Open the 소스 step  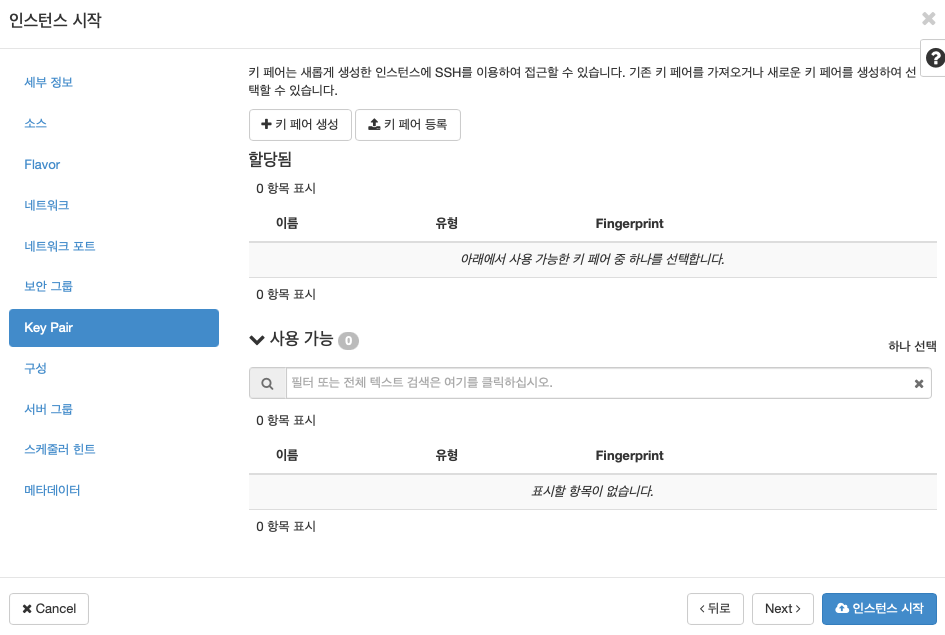click(35, 124)
